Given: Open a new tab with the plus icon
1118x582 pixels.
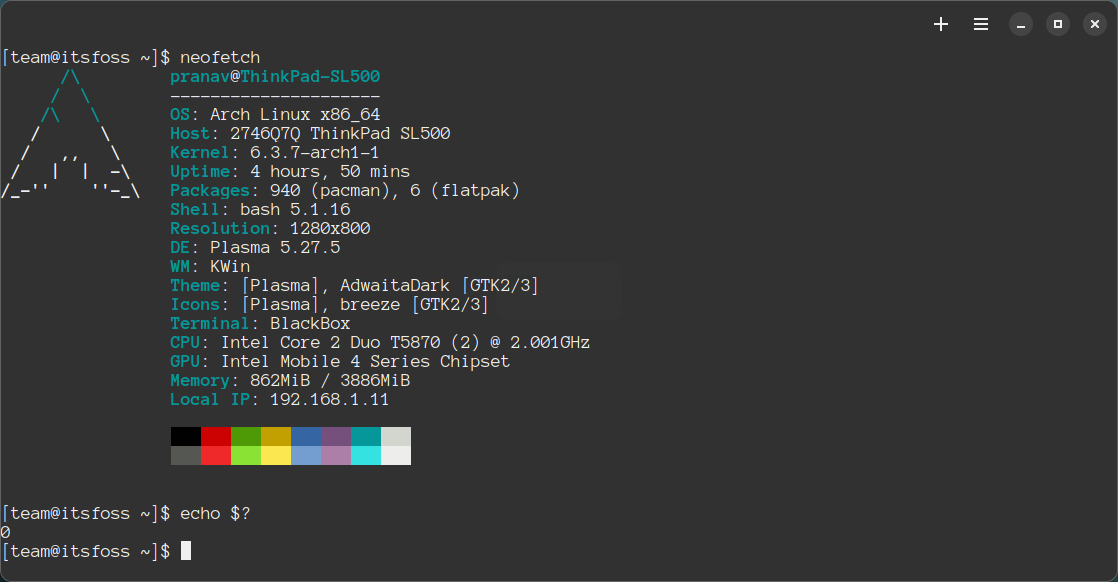Looking at the screenshot, I should [941, 24].
